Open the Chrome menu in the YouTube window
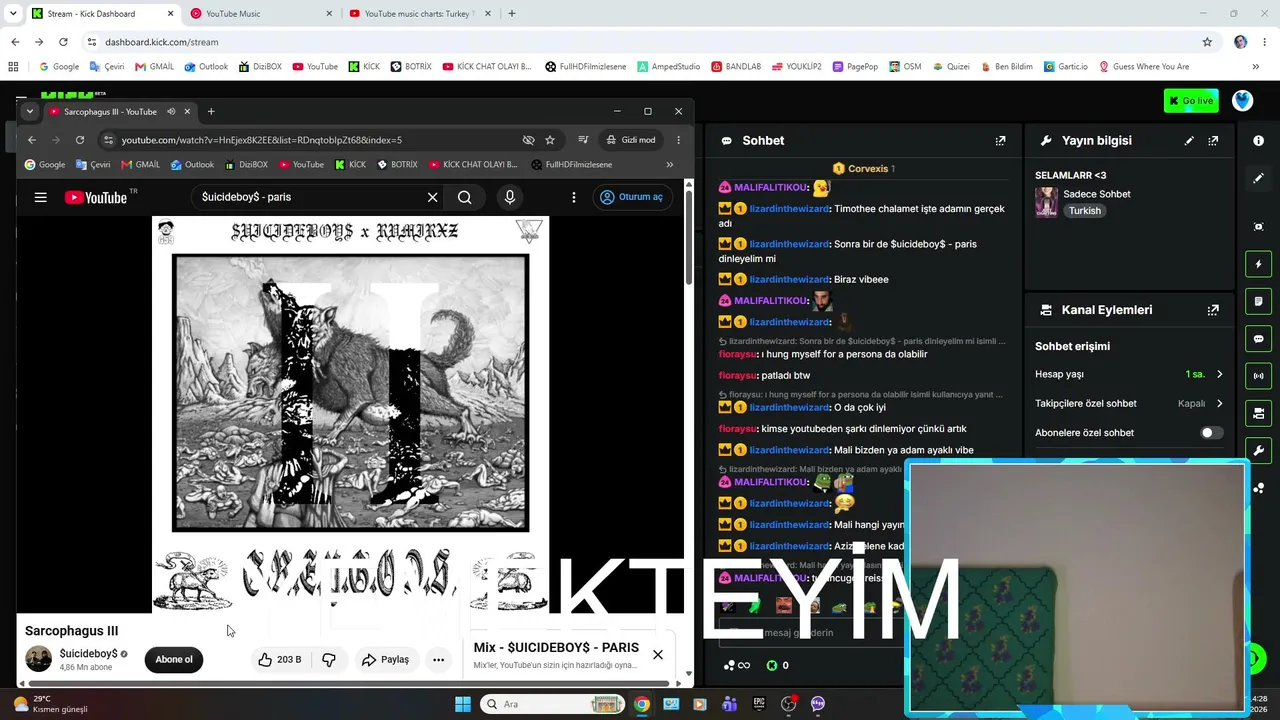Viewport: 1280px width, 720px height. [x=678, y=140]
